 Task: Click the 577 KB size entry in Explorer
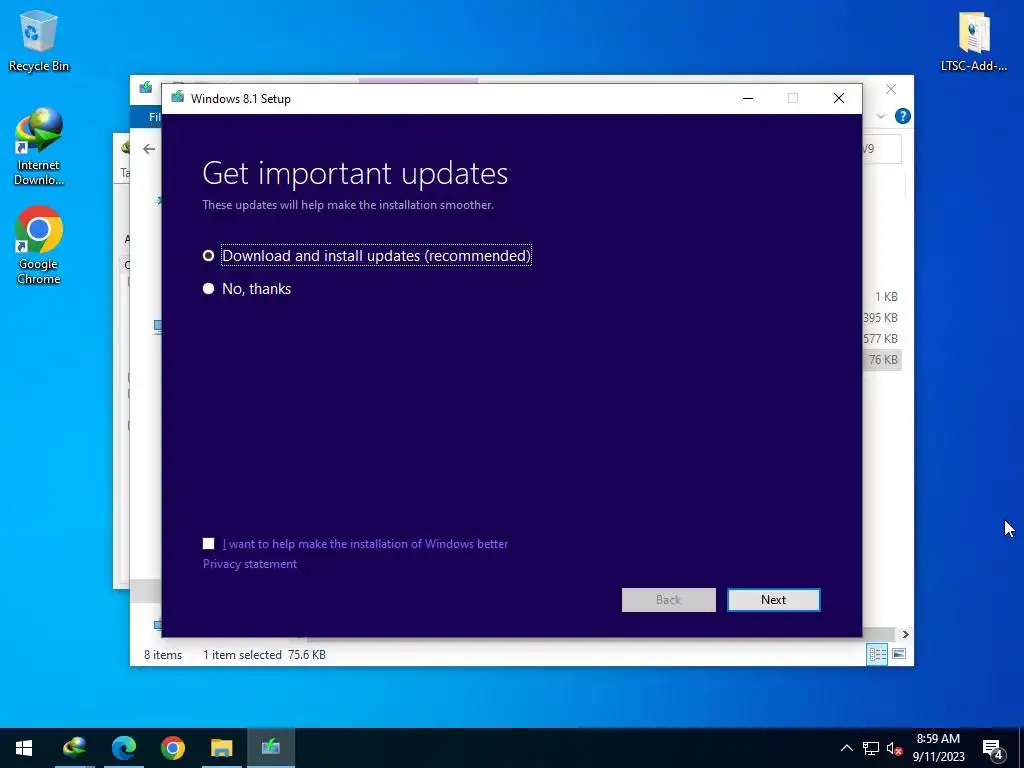click(880, 339)
